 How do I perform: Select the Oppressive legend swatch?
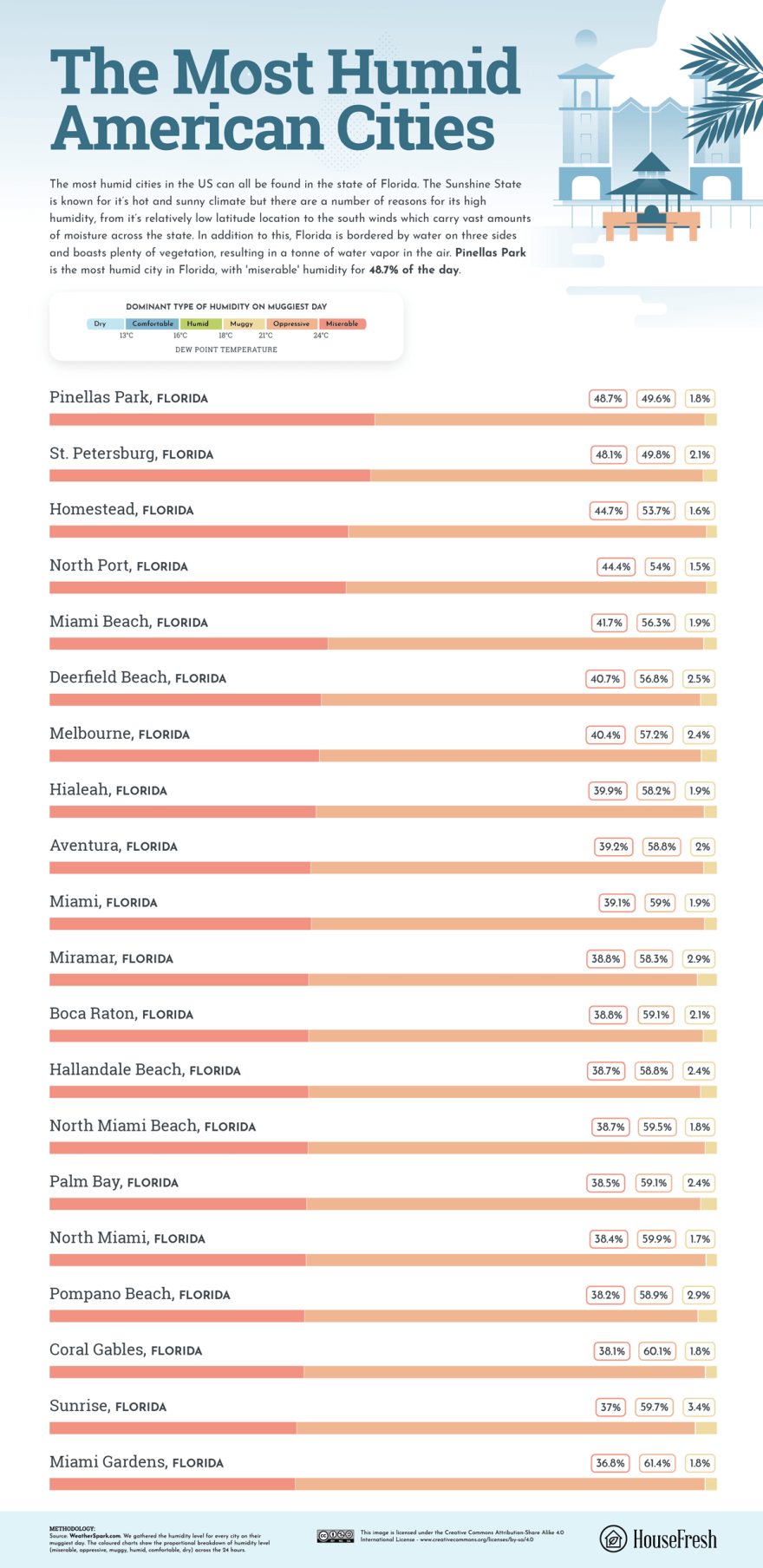pos(291,323)
